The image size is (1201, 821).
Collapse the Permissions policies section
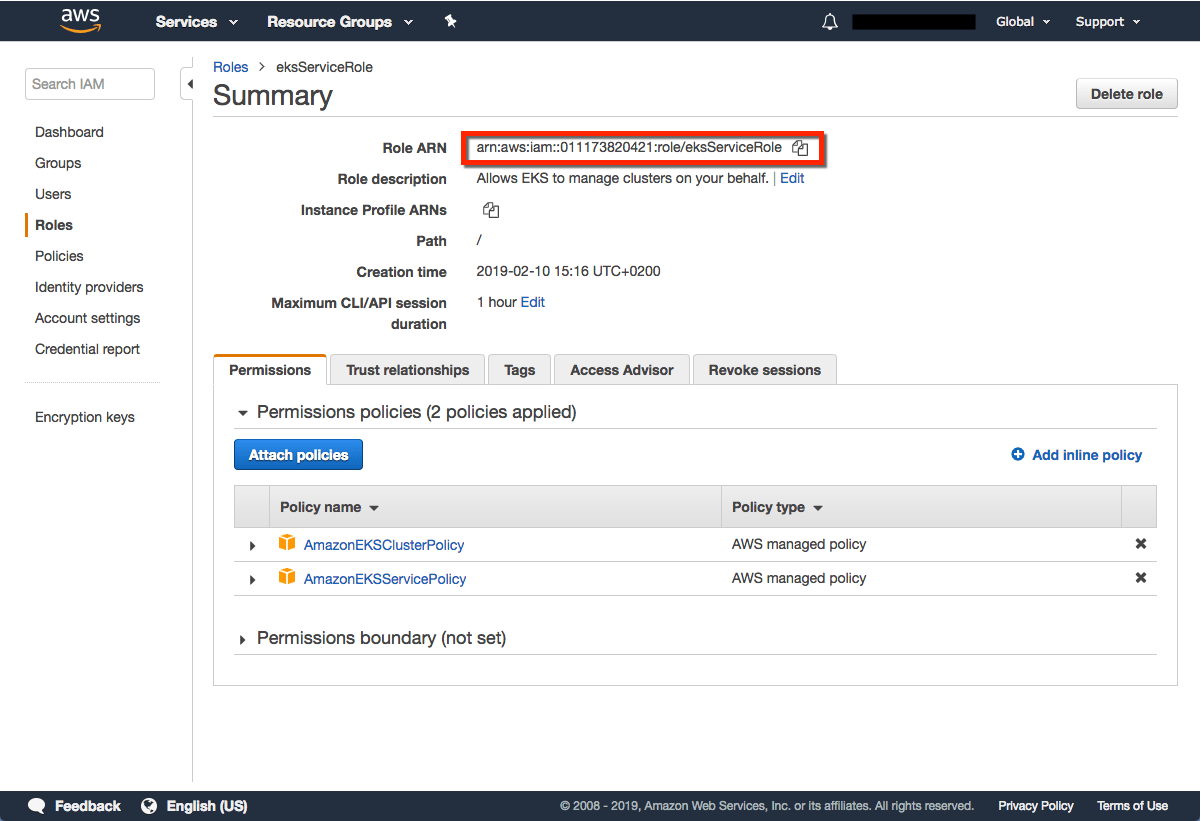pos(242,413)
